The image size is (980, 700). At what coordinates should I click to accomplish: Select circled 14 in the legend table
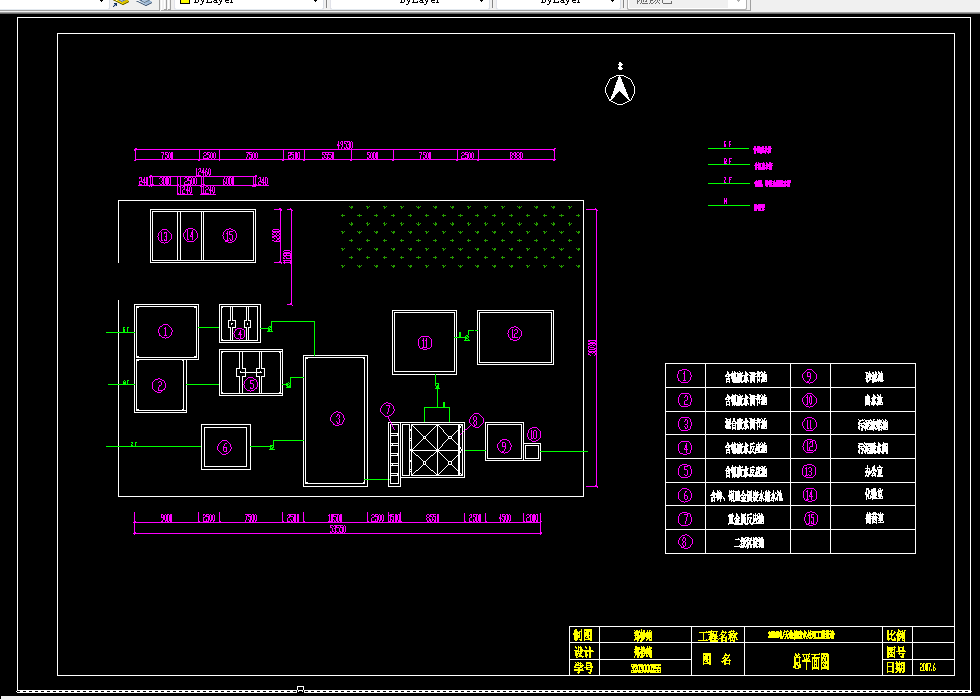pos(809,495)
